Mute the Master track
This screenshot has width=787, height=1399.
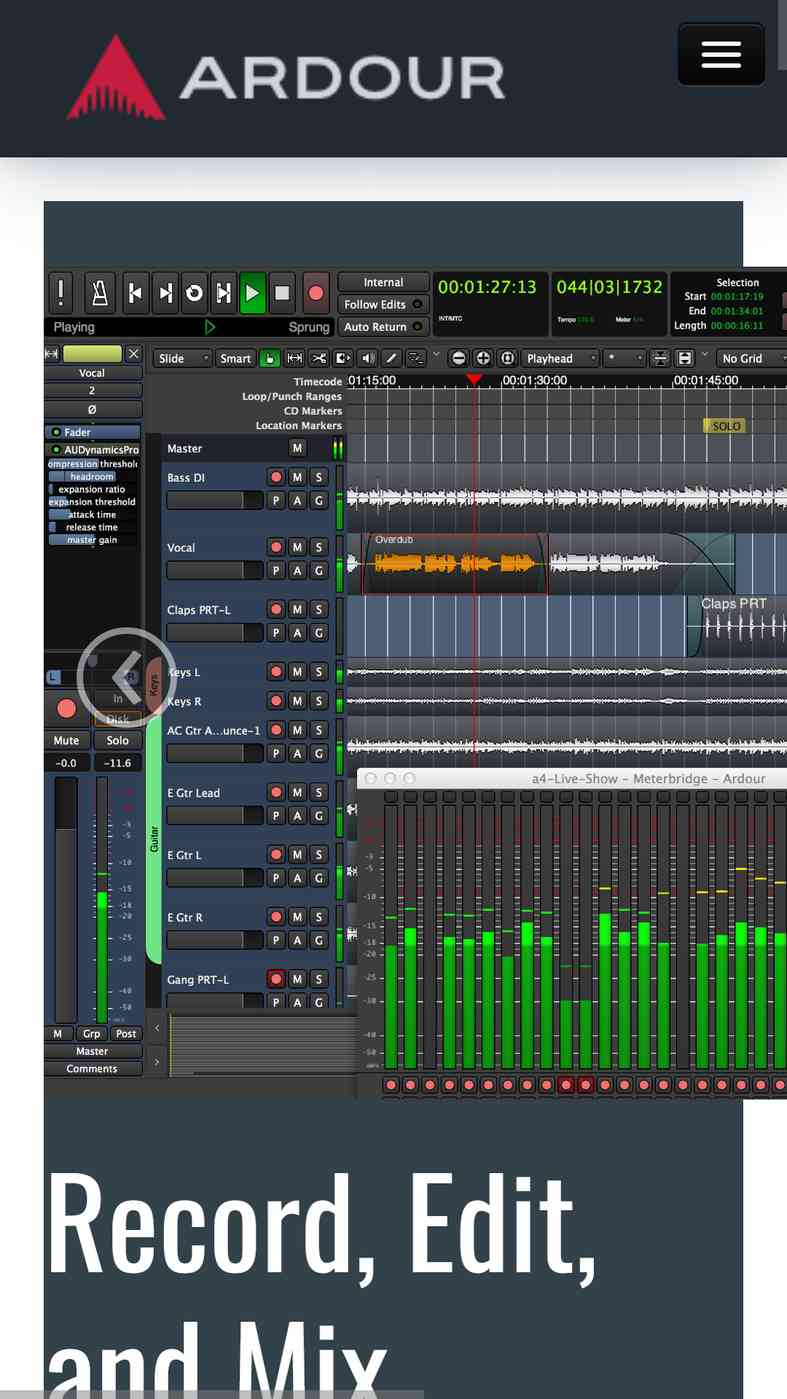[x=297, y=448]
